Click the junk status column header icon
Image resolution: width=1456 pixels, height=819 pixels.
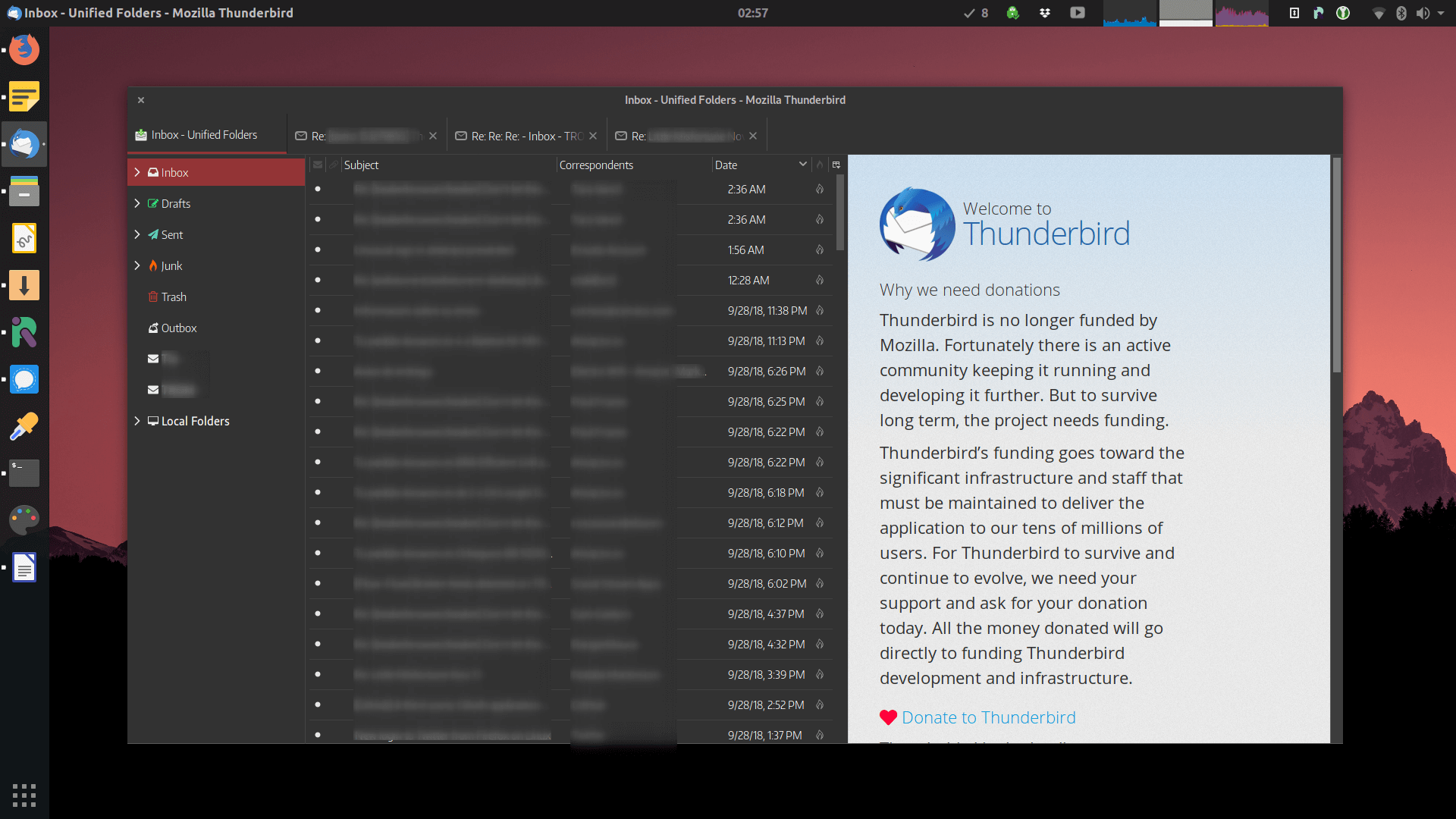[x=820, y=165]
